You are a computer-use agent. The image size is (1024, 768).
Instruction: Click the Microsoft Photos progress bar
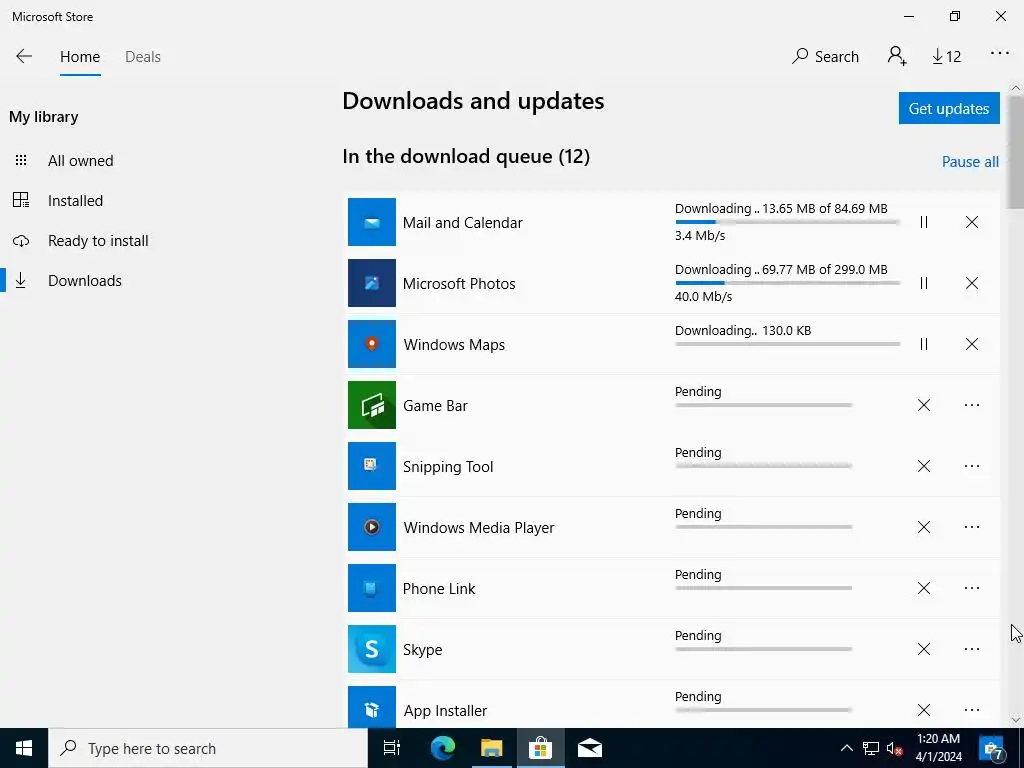tap(788, 283)
